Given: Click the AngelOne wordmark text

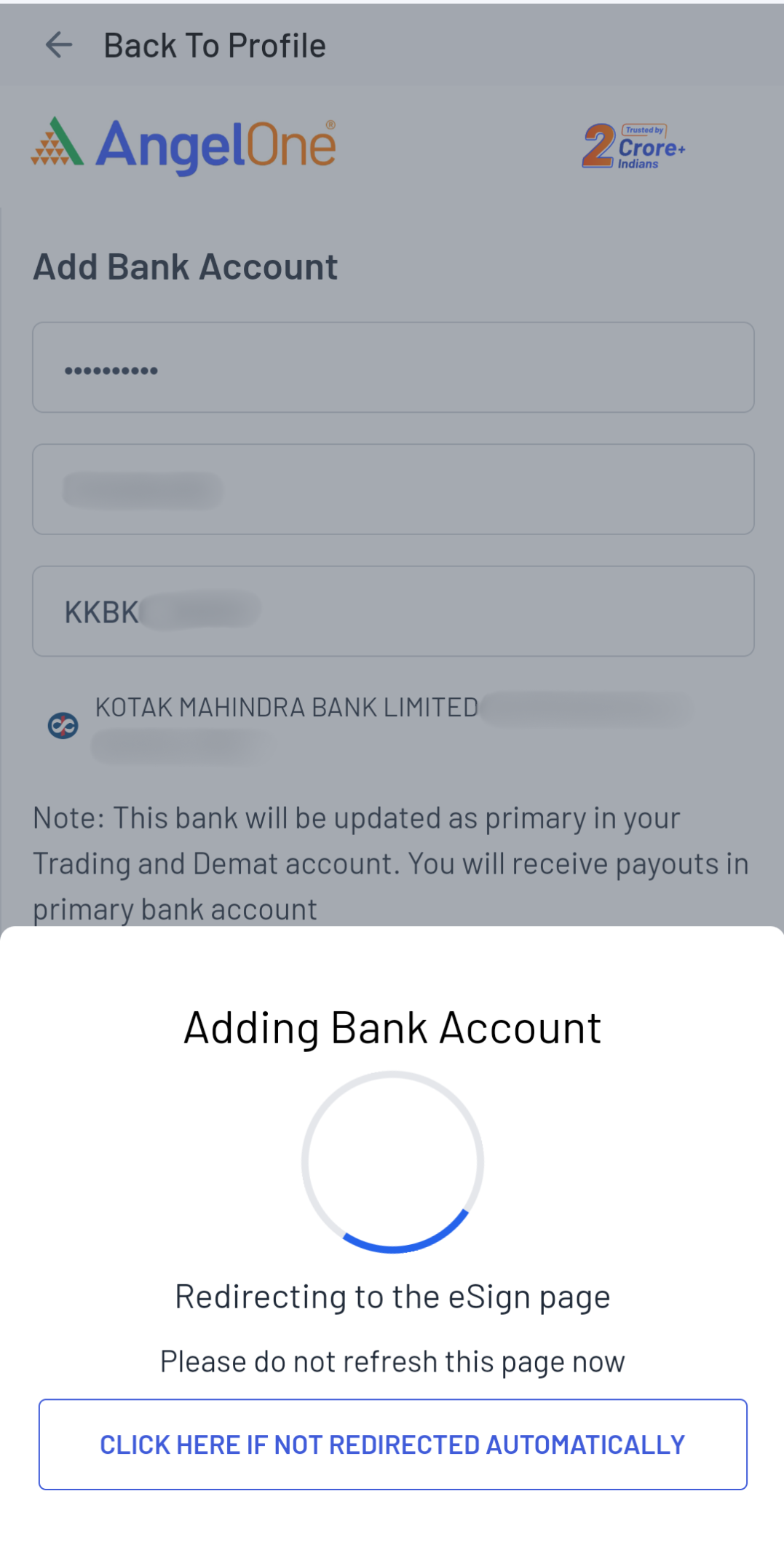Looking at the screenshot, I should click(216, 146).
